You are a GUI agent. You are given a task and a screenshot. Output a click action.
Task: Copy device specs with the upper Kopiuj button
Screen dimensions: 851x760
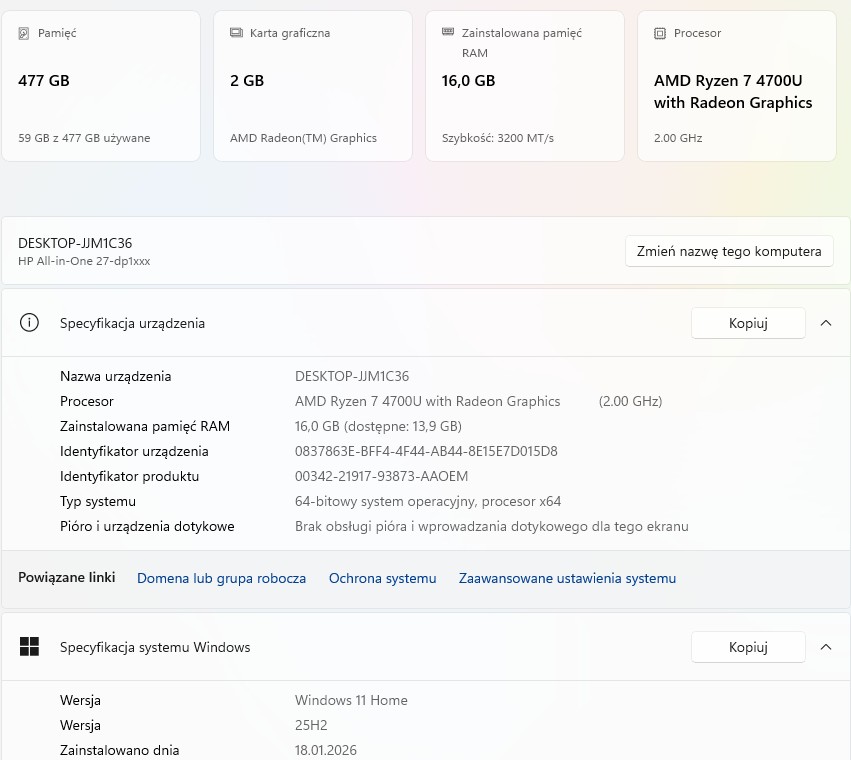click(x=748, y=323)
